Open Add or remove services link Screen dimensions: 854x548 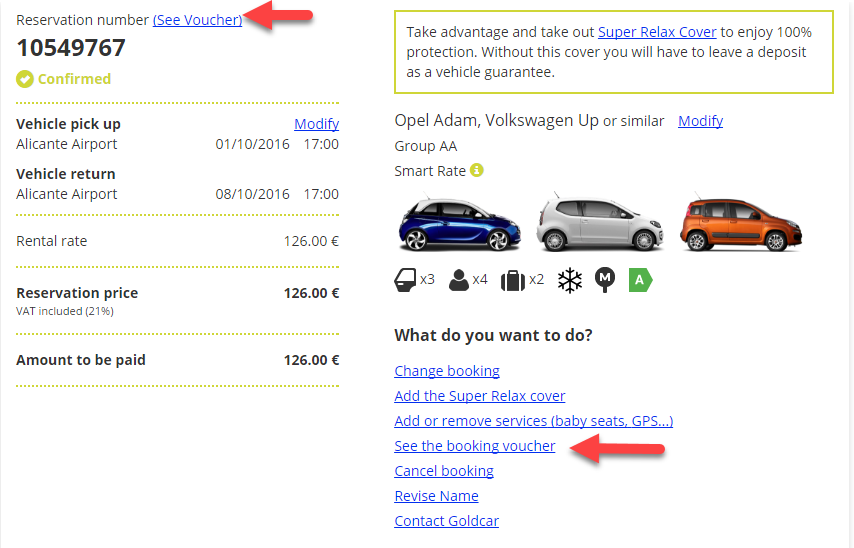click(x=533, y=421)
